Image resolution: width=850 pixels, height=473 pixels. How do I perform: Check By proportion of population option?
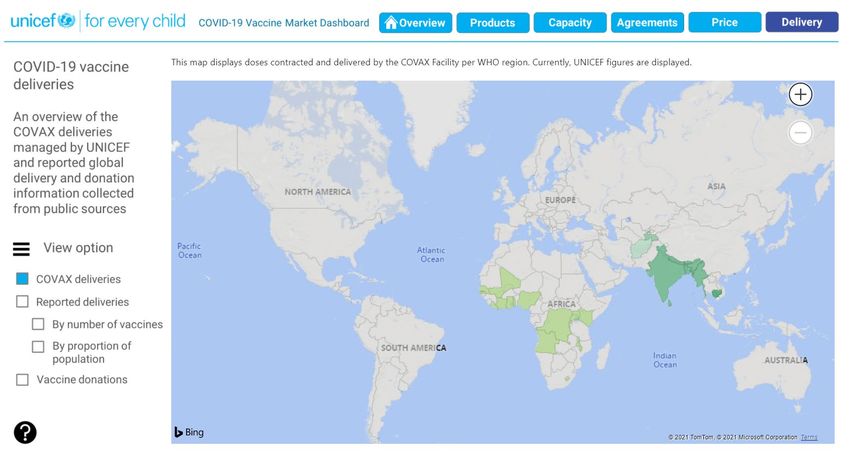click(38, 346)
